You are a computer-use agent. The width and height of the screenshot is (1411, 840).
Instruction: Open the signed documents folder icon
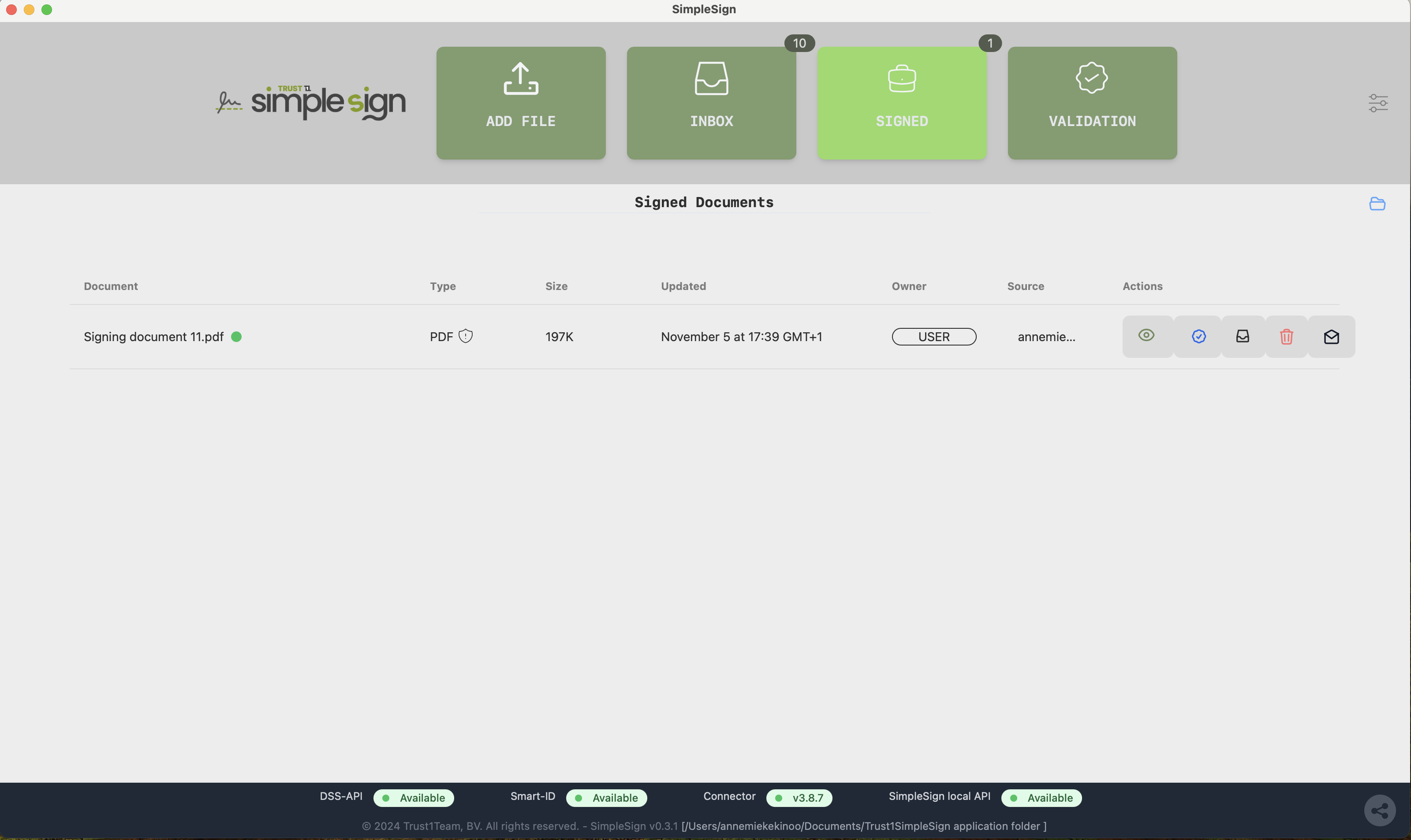coord(1377,204)
